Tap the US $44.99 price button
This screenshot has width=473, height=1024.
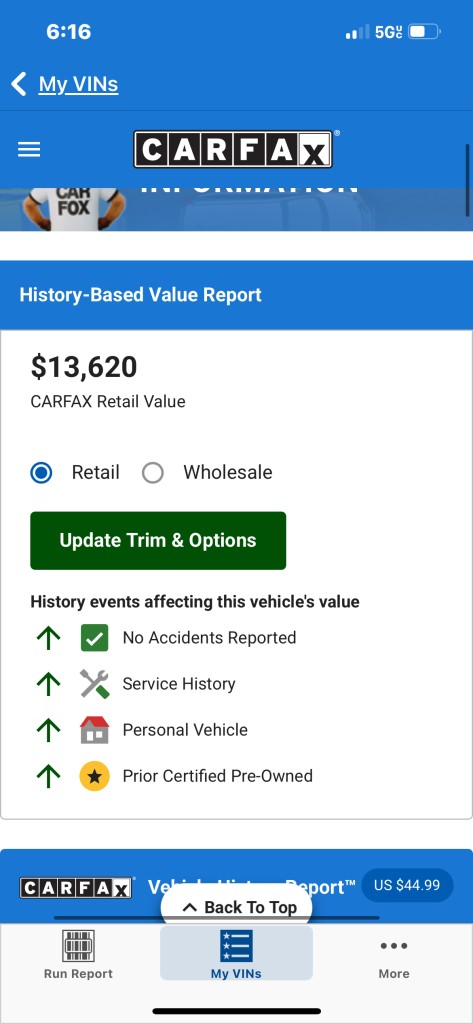(x=407, y=886)
